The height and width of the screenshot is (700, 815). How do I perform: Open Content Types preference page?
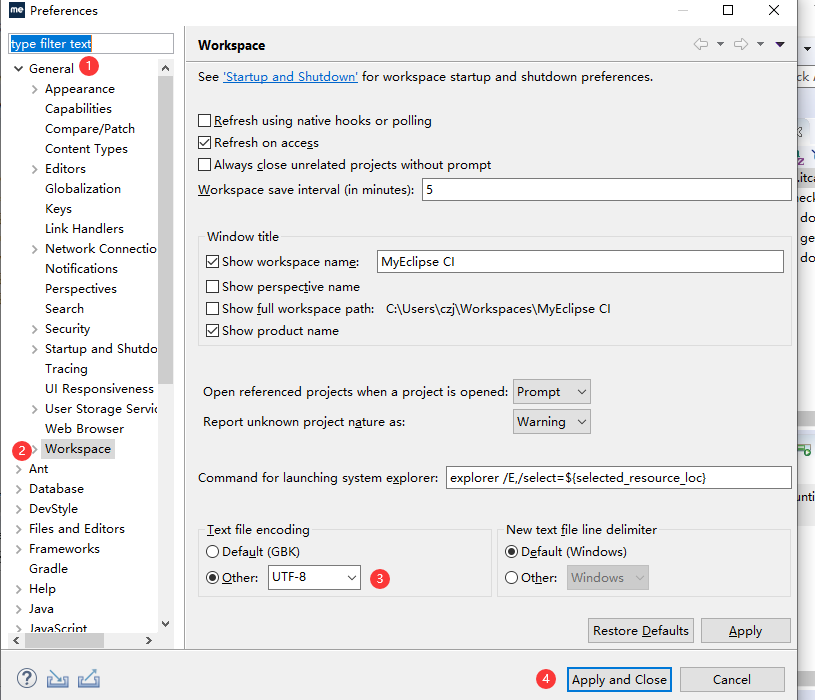(x=86, y=149)
